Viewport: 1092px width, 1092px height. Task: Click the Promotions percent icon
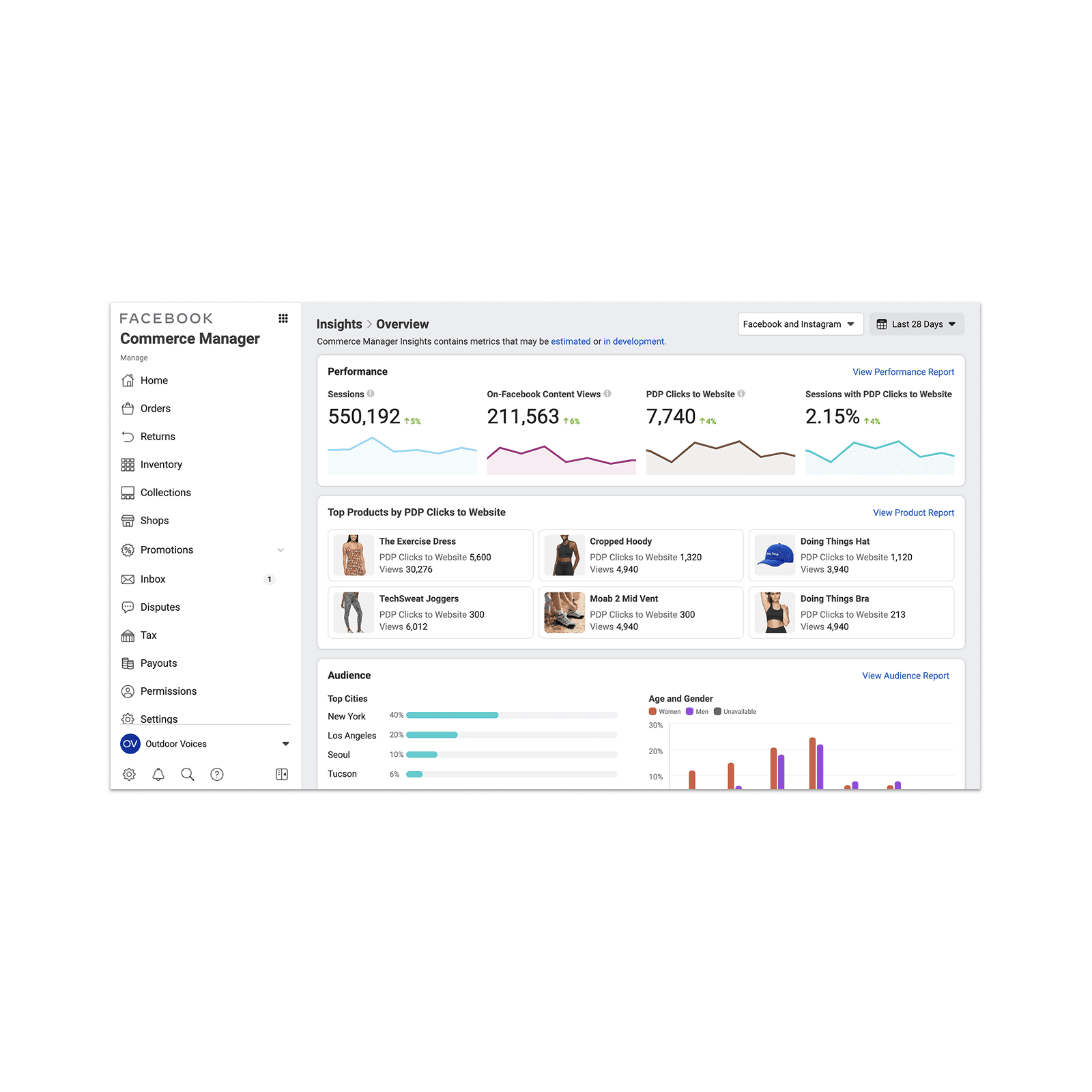click(x=128, y=549)
